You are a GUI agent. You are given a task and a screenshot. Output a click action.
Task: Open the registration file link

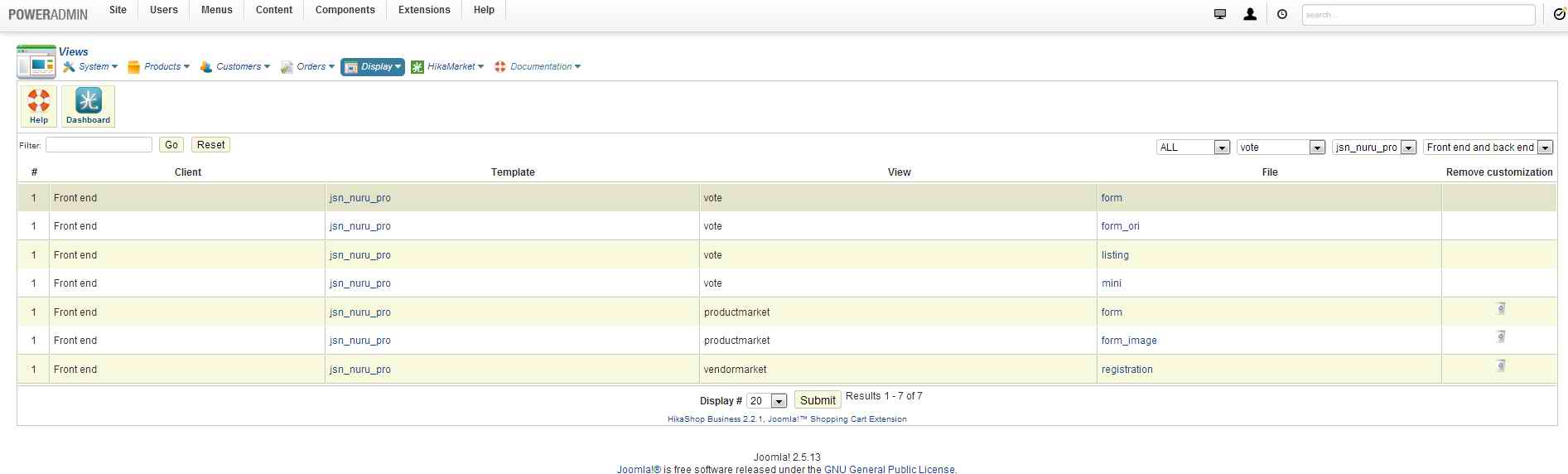tap(1127, 370)
